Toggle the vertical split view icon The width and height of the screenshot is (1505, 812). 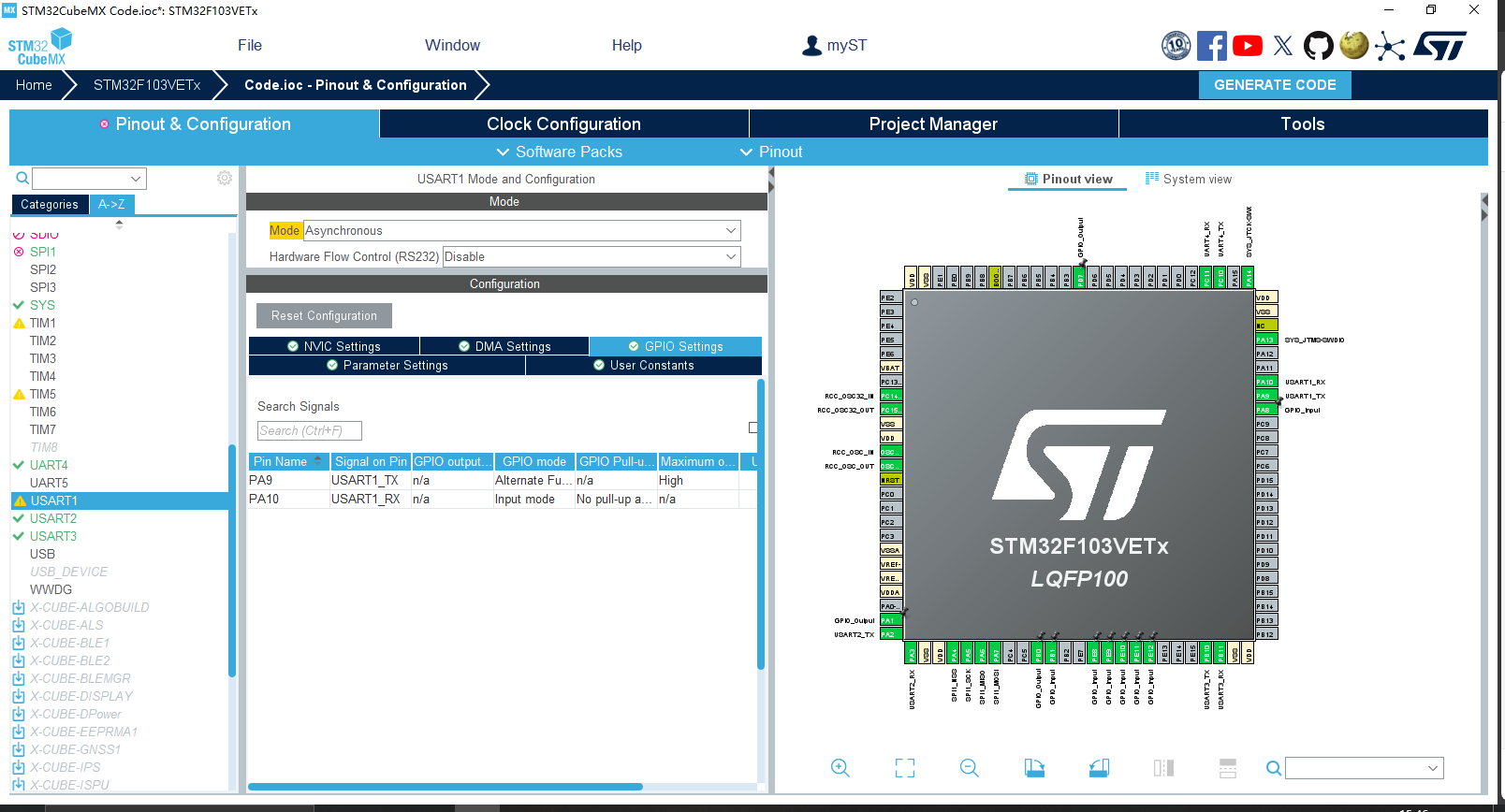[1163, 768]
